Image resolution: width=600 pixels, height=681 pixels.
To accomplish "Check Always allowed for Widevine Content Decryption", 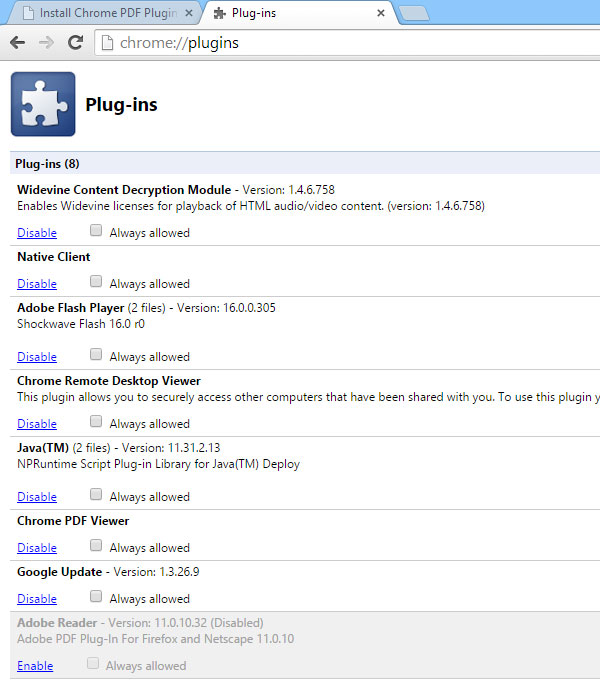I will coord(96,231).
